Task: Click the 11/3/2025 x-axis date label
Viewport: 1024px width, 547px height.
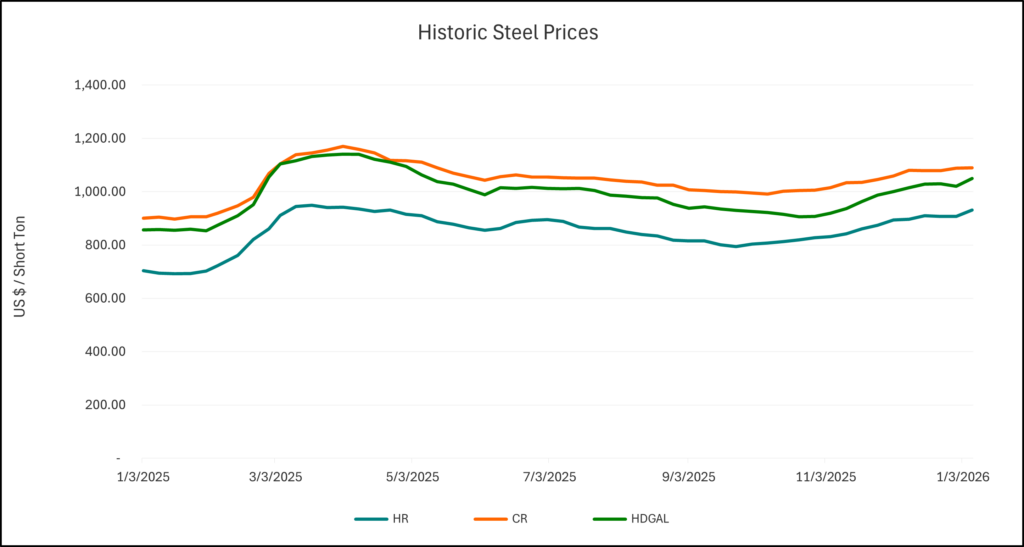Action: (x=823, y=477)
